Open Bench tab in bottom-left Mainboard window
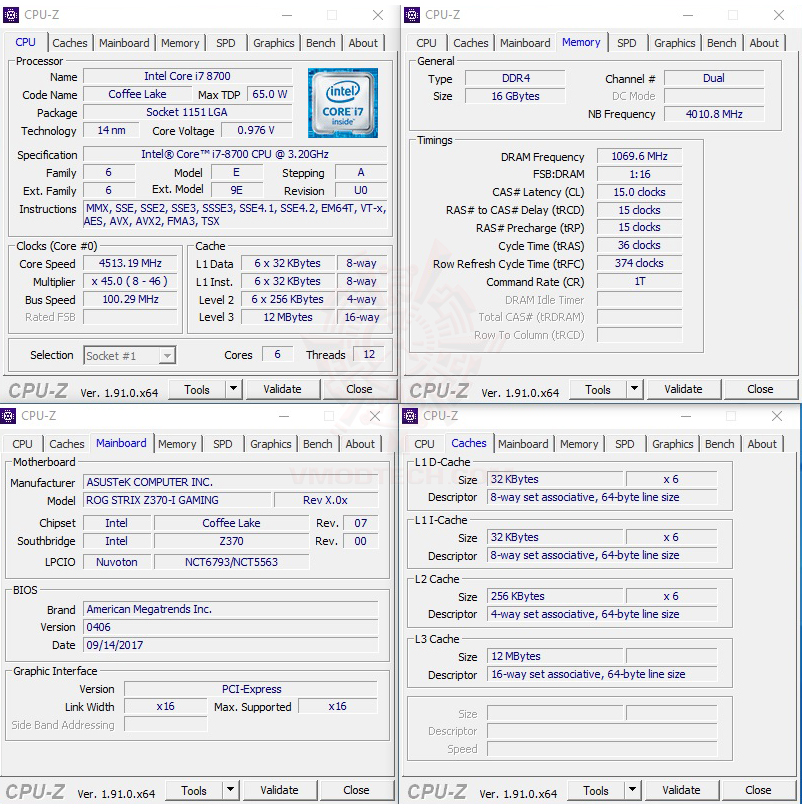The image size is (802, 810). tap(318, 444)
